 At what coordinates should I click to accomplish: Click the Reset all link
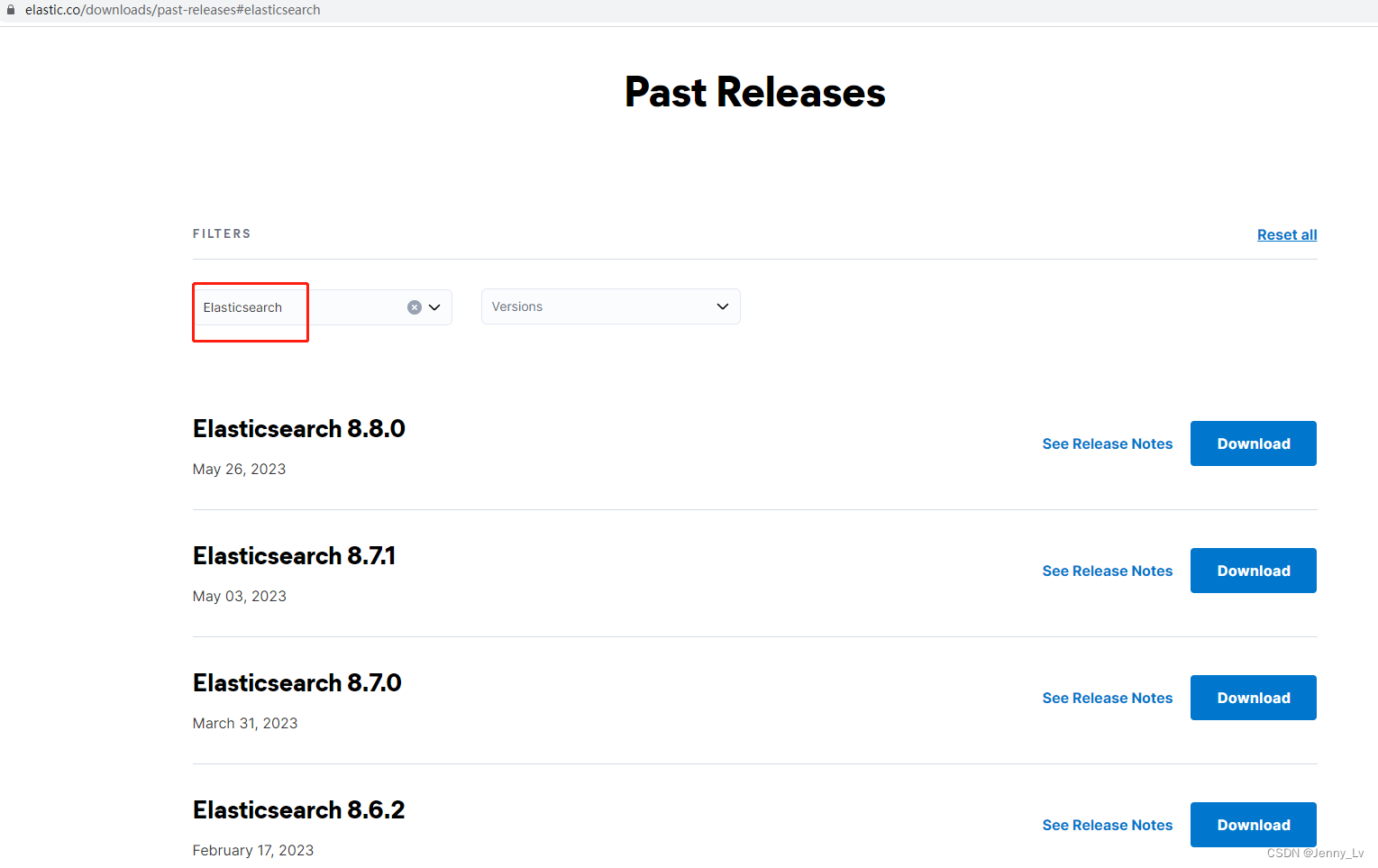tap(1287, 234)
